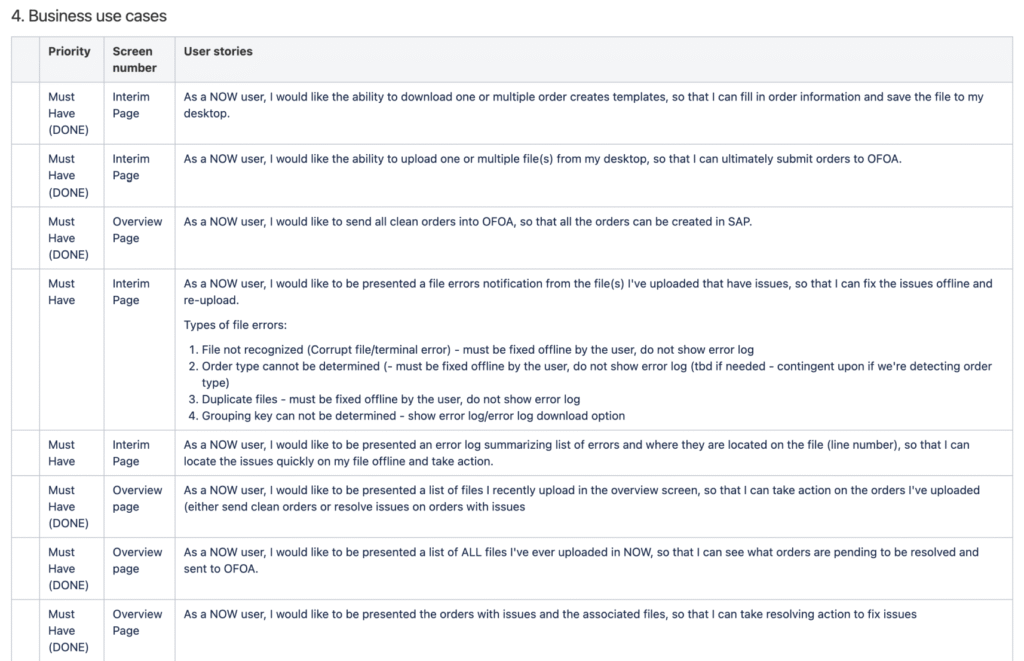Select the story about ALL files ever uploaded
The height and width of the screenshot is (661, 1024).
581,560
